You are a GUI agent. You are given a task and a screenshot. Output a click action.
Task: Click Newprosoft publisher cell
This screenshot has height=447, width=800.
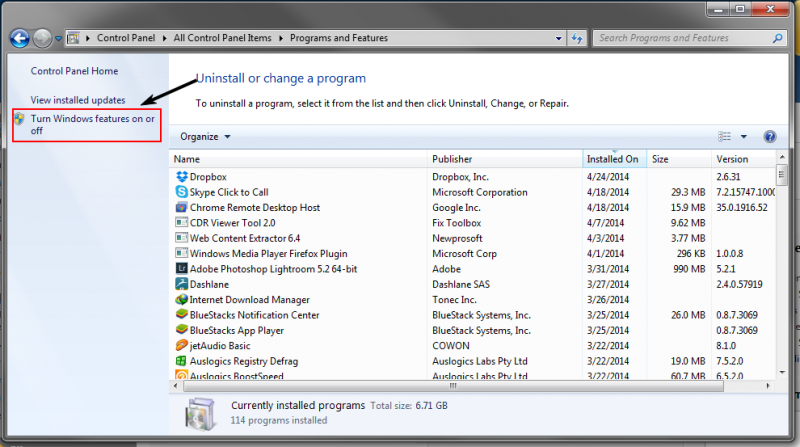457,238
